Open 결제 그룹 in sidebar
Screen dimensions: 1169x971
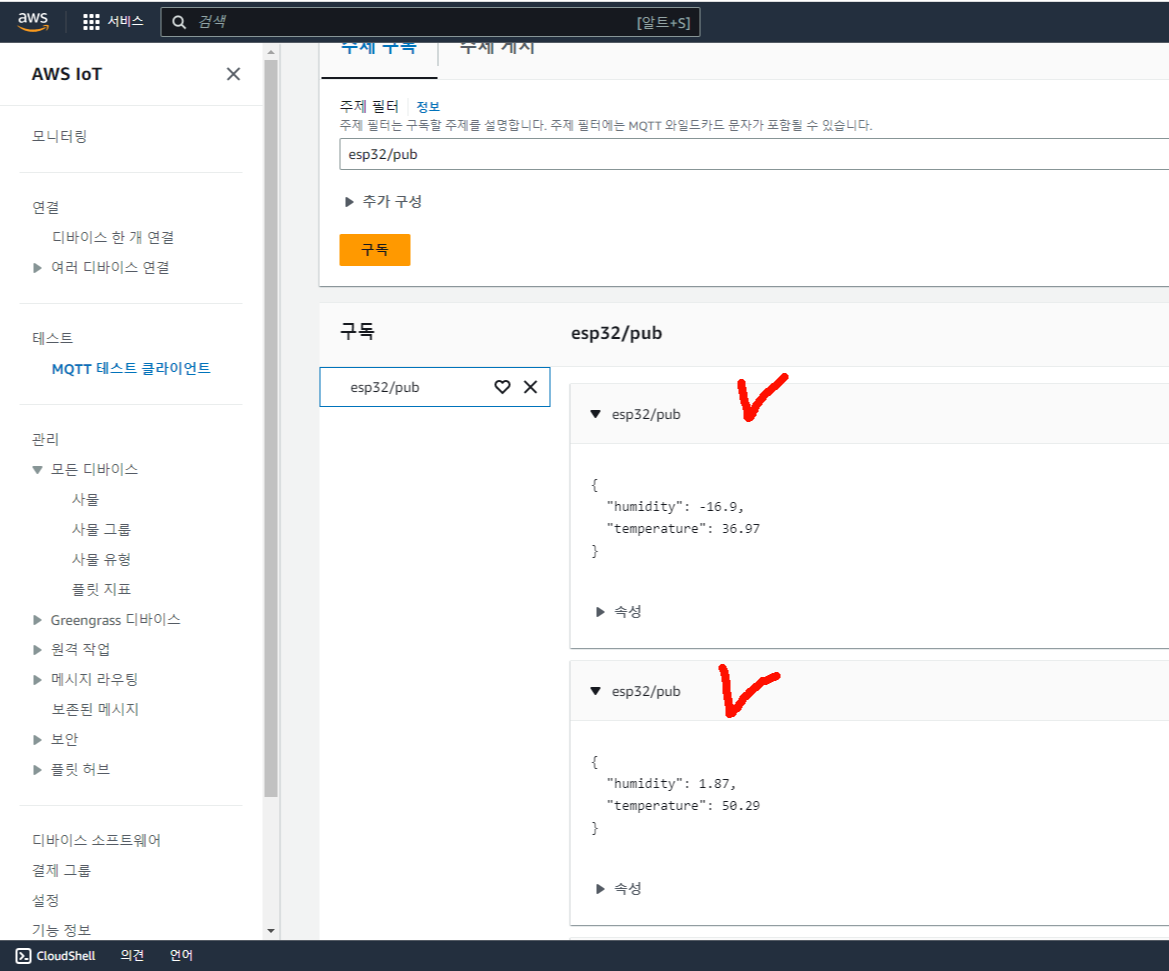tap(61, 870)
